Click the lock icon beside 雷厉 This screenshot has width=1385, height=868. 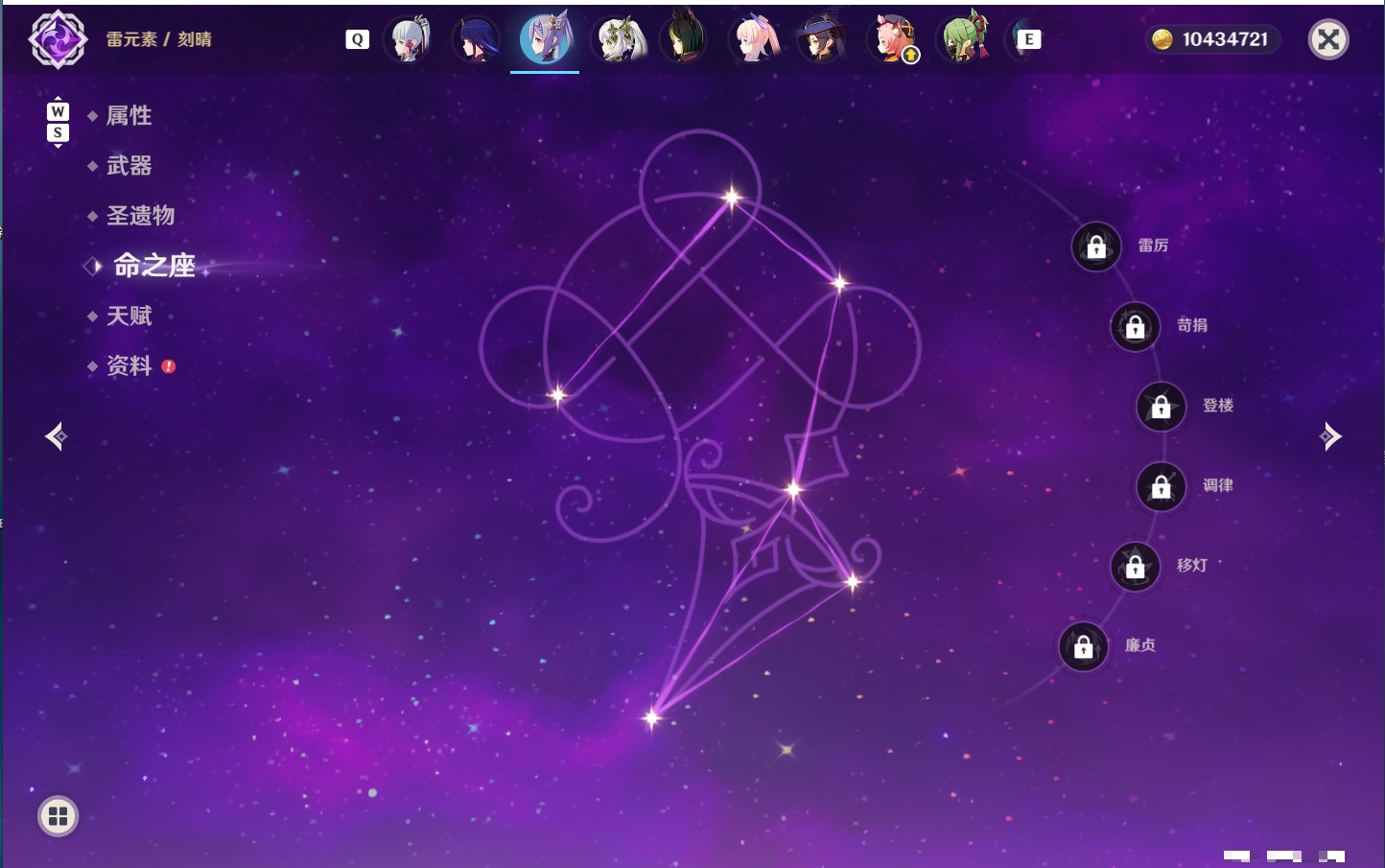coord(1096,246)
